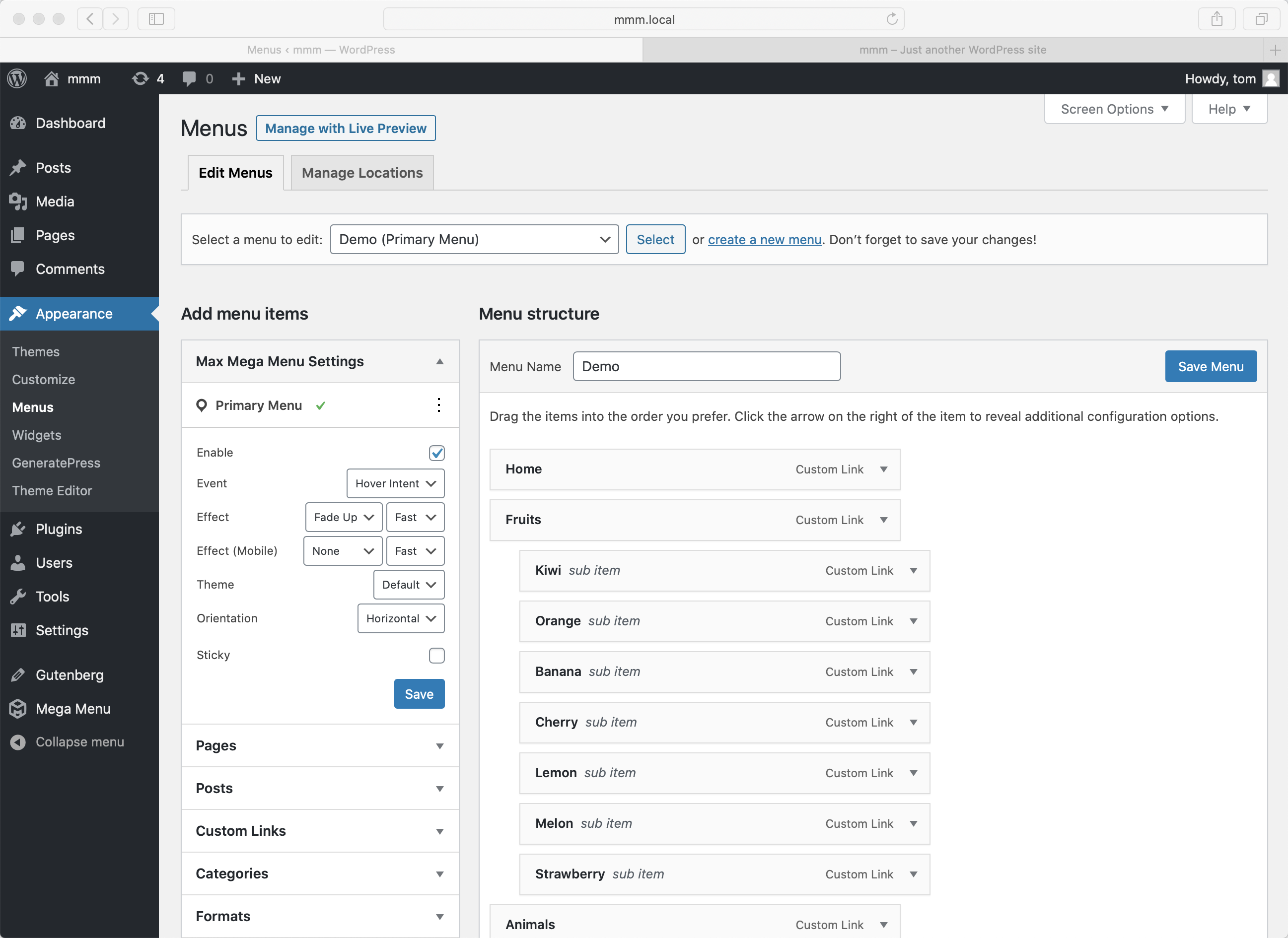Expand the Kiwi sub item options

913,571
